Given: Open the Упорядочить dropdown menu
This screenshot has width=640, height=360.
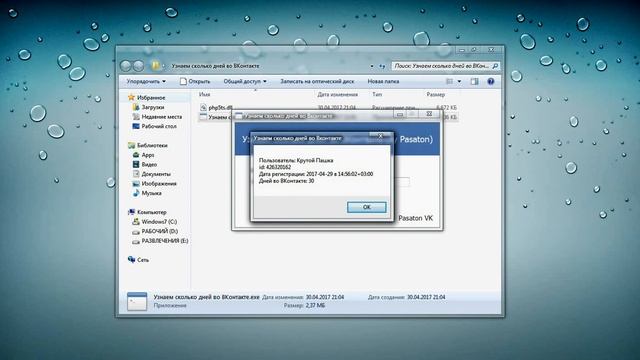Looking at the screenshot, I should point(146,81).
